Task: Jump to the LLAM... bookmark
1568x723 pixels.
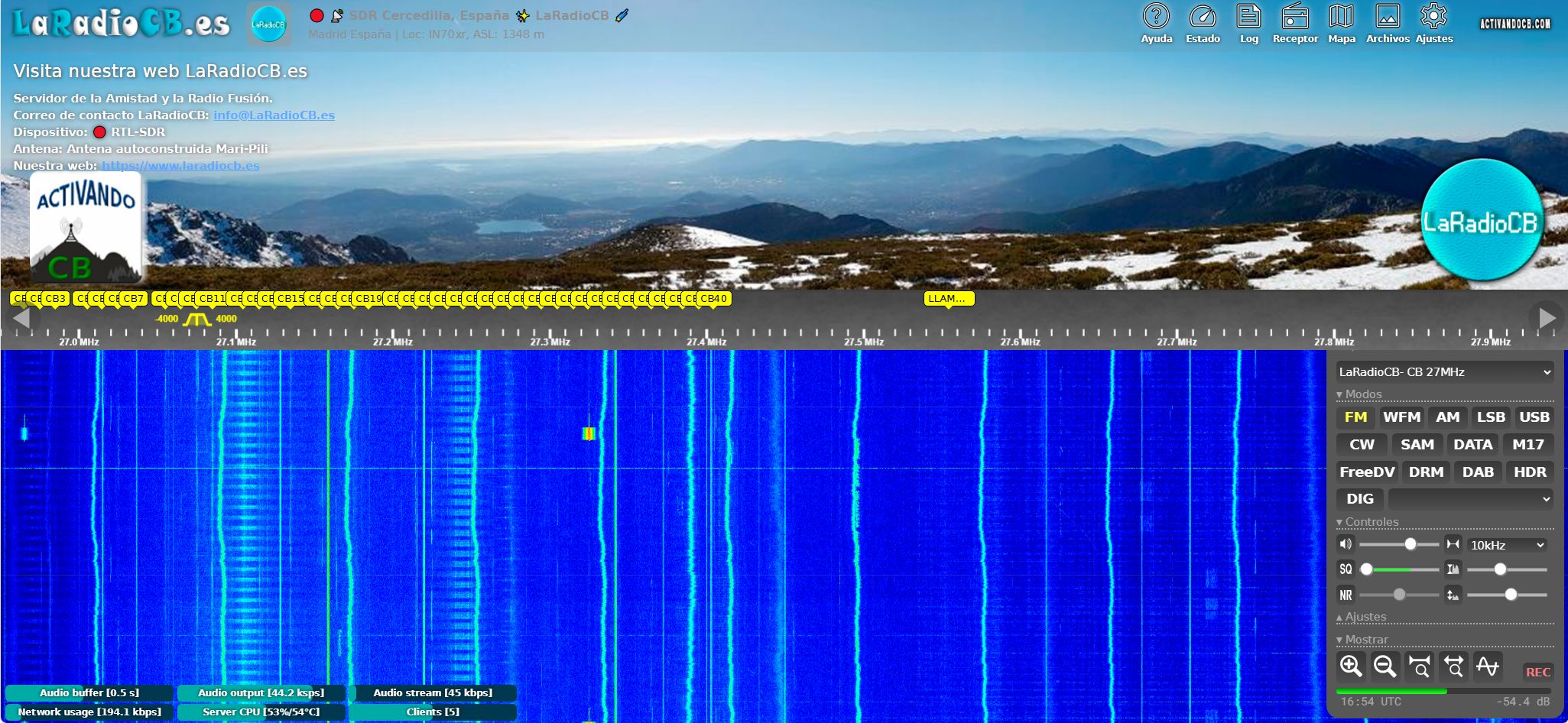Action: (x=949, y=299)
